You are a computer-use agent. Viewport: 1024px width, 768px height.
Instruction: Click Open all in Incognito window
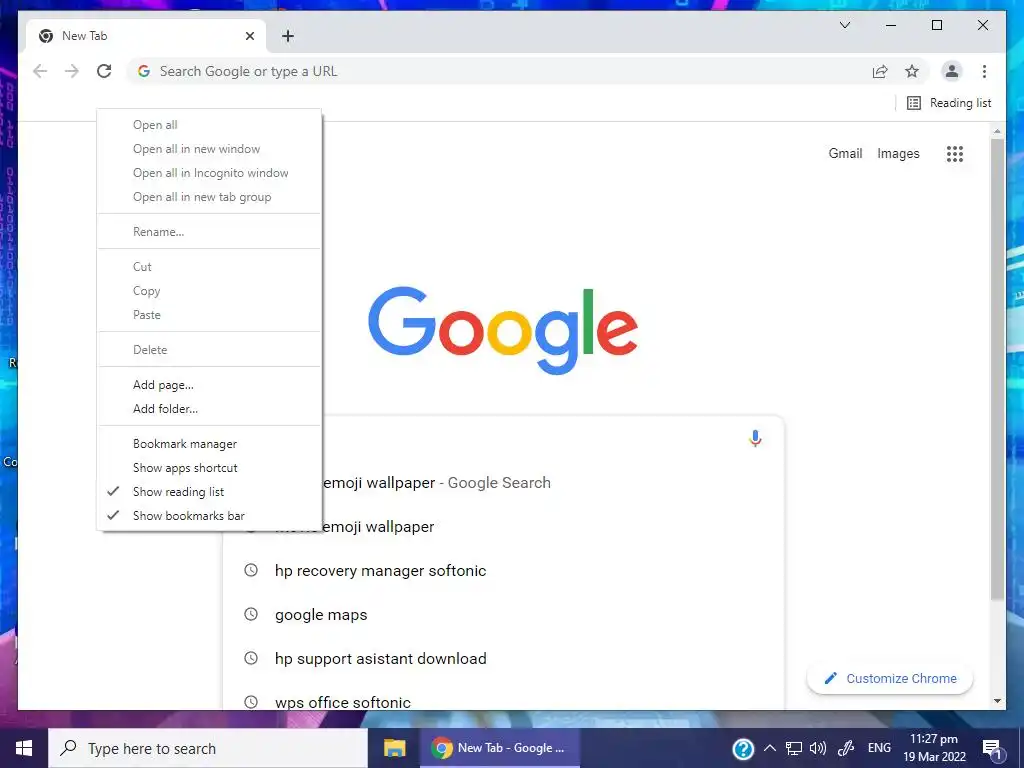click(x=209, y=173)
